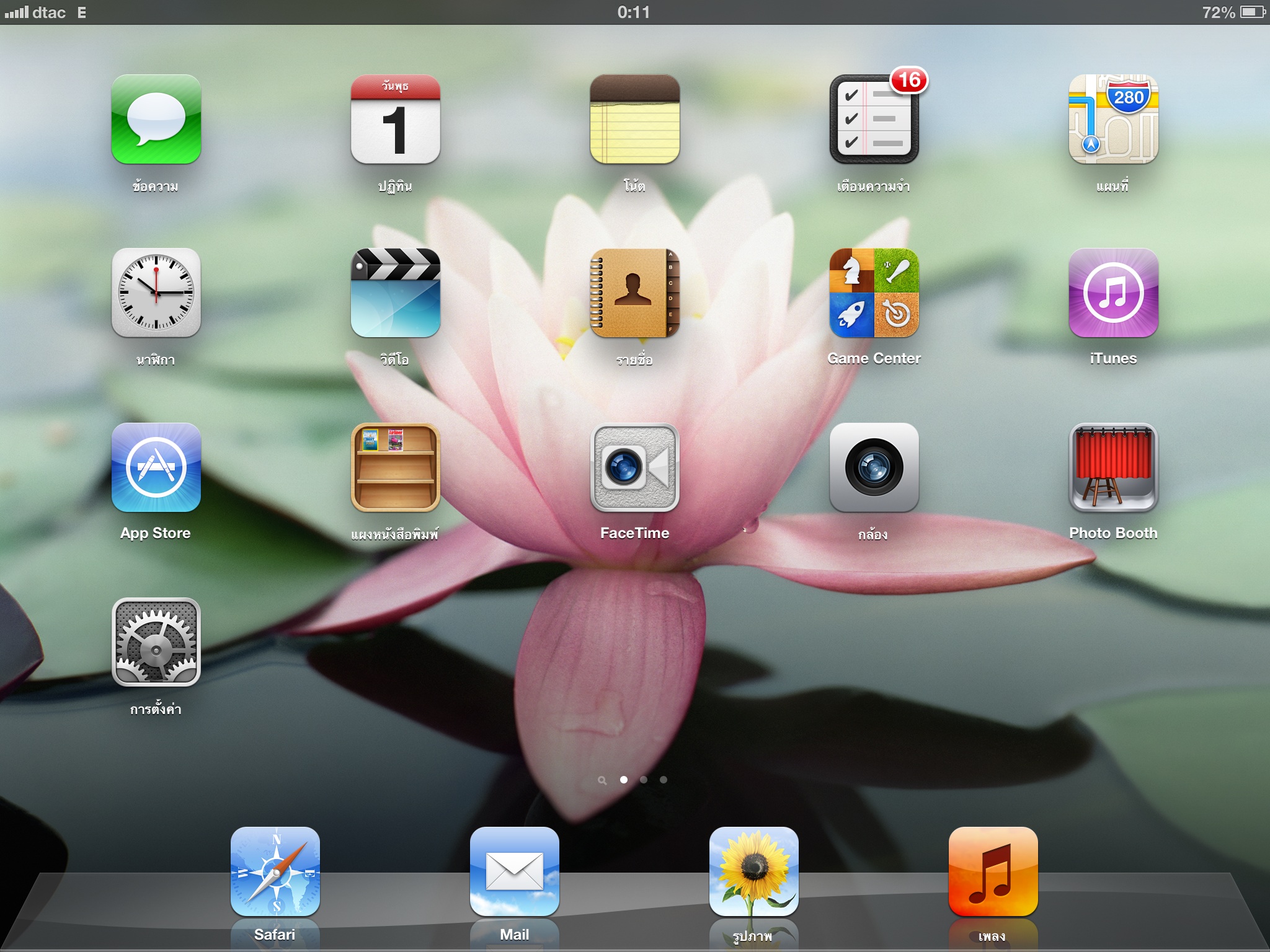The image size is (1270, 952).
Task: Open the Messages app icon
Action: 156,120
